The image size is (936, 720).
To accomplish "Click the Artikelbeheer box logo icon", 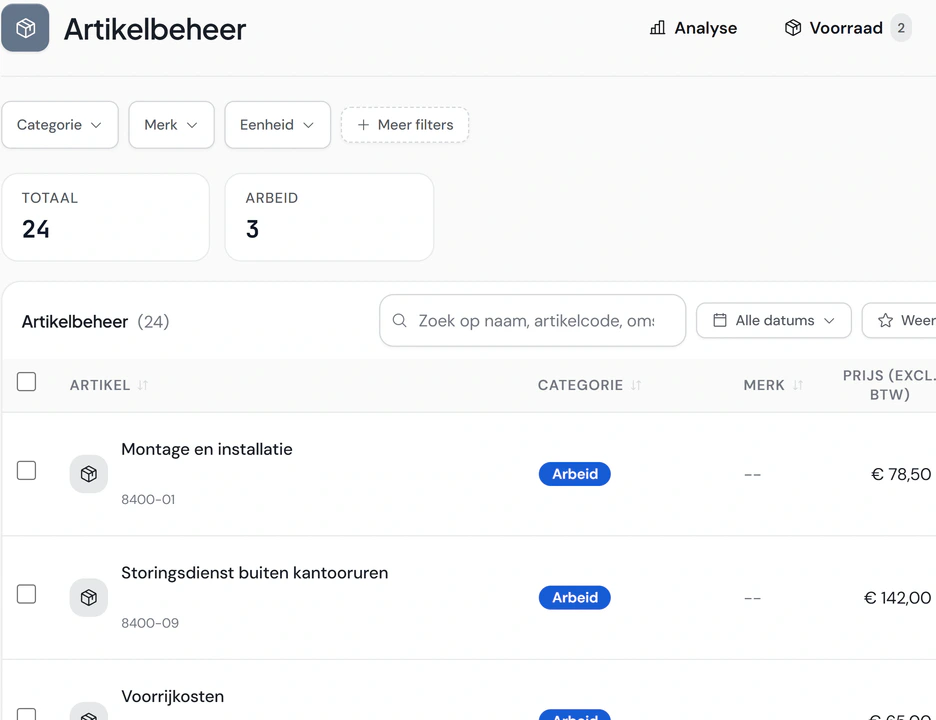I will tap(25, 28).
